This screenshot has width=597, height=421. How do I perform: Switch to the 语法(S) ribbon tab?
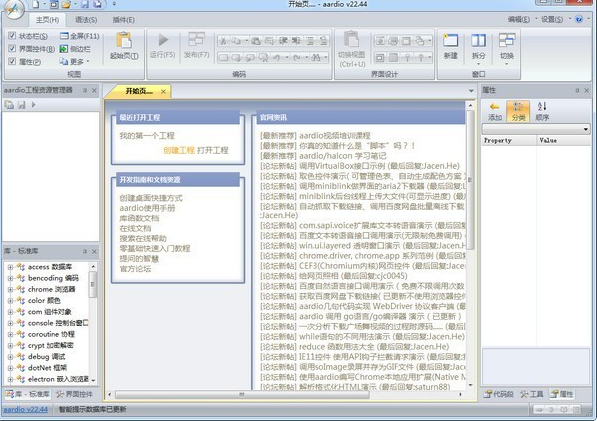pyautogui.click(x=86, y=20)
